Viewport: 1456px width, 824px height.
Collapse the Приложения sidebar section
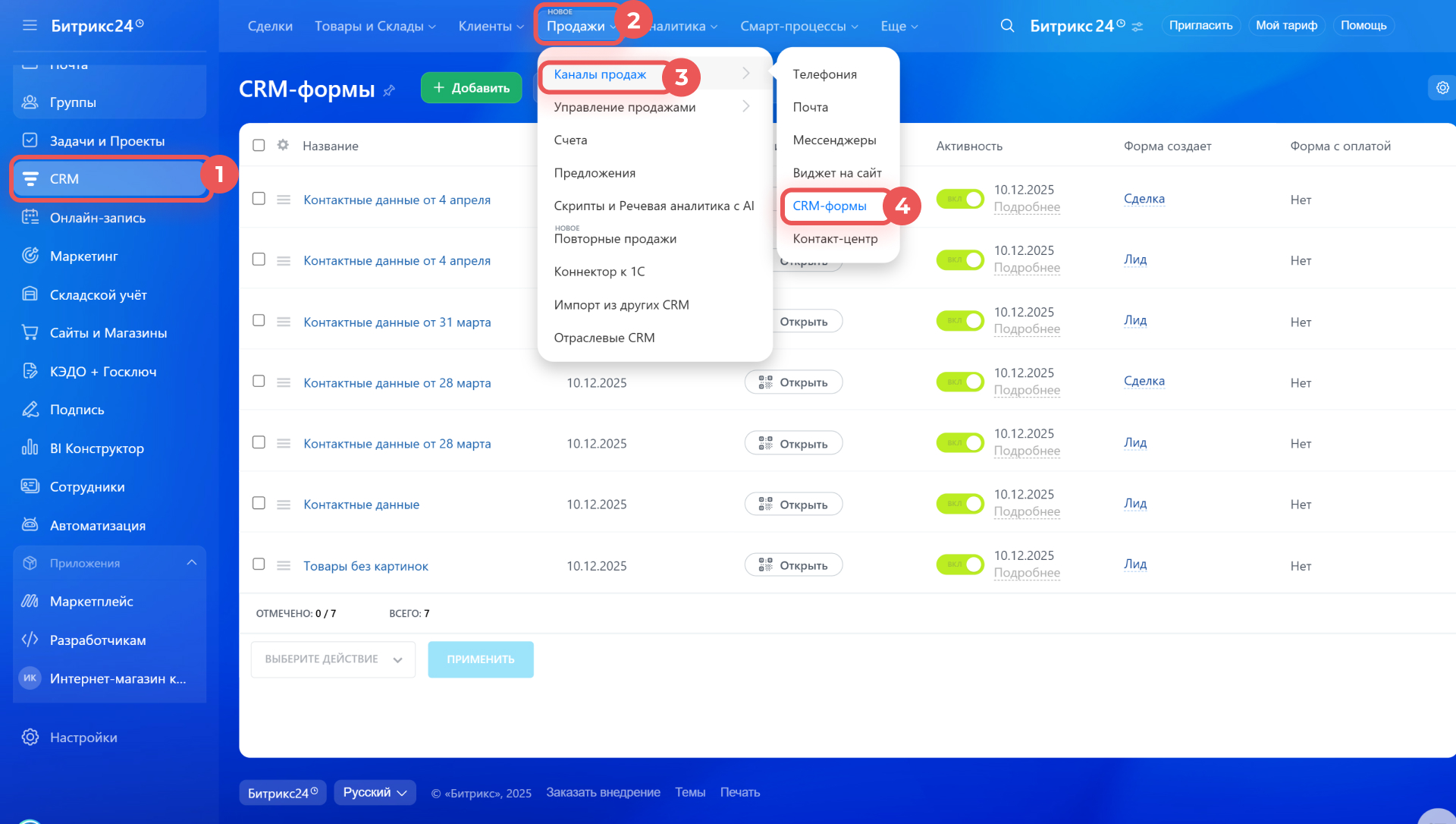click(191, 563)
